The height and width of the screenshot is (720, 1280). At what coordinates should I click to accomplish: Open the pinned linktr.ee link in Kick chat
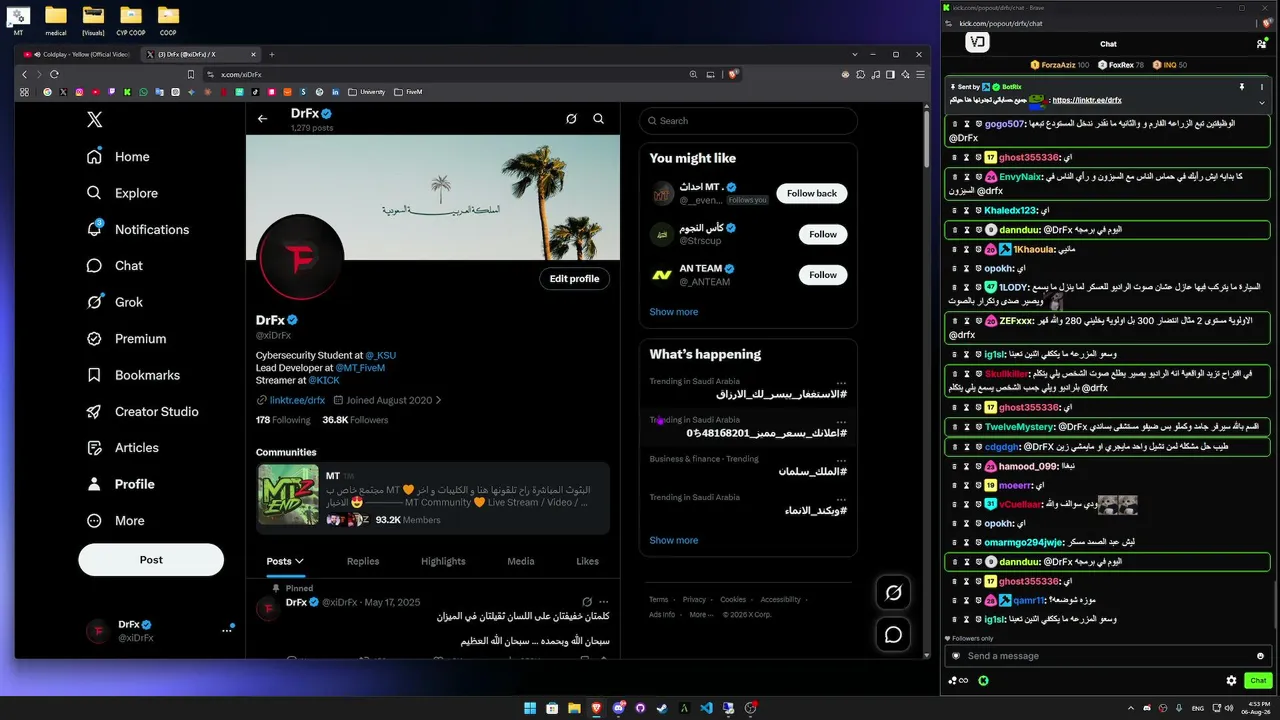[x=1087, y=100]
